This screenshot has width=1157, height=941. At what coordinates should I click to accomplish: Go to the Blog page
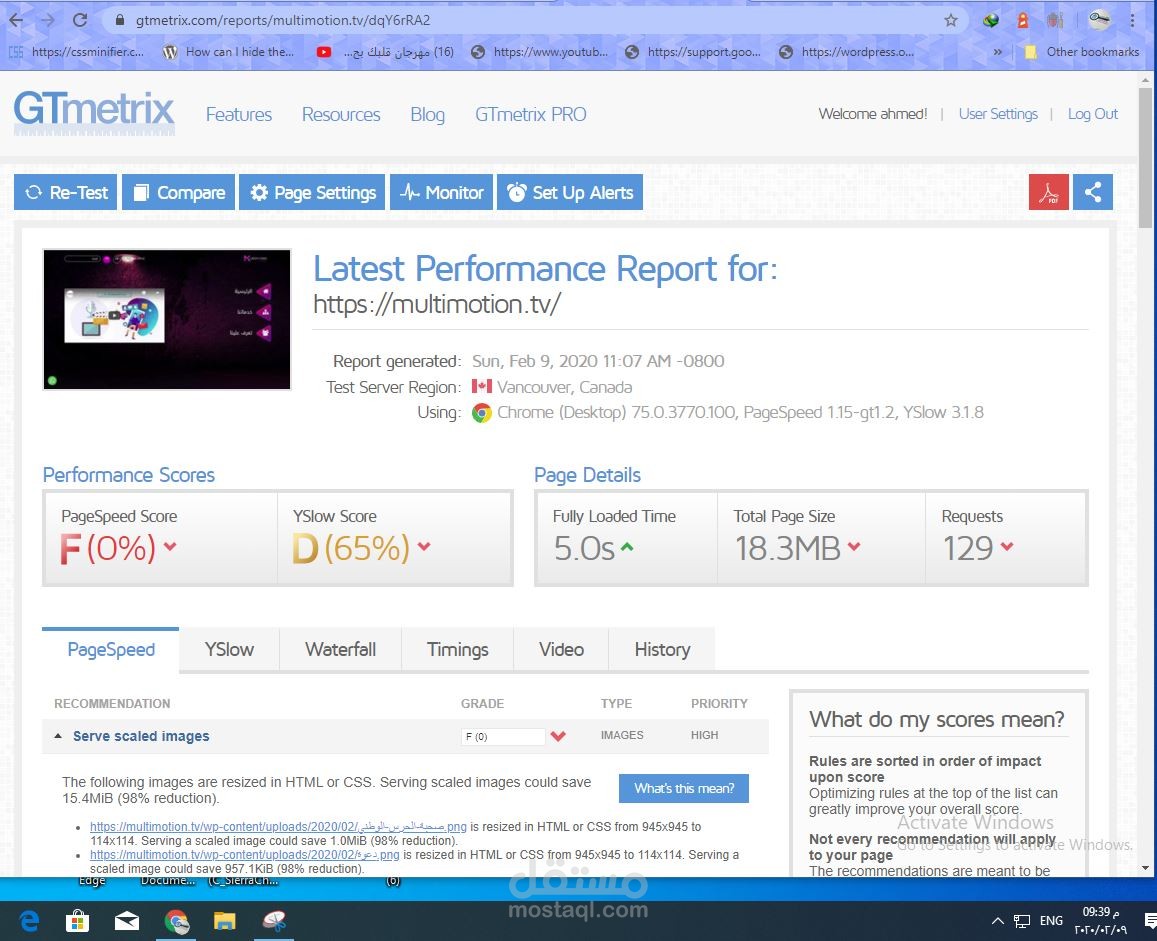pos(427,114)
